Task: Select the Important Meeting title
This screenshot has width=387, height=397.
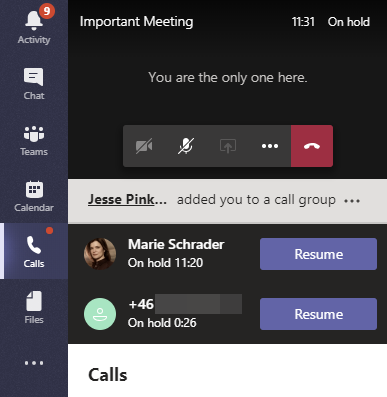Action: (136, 22)
